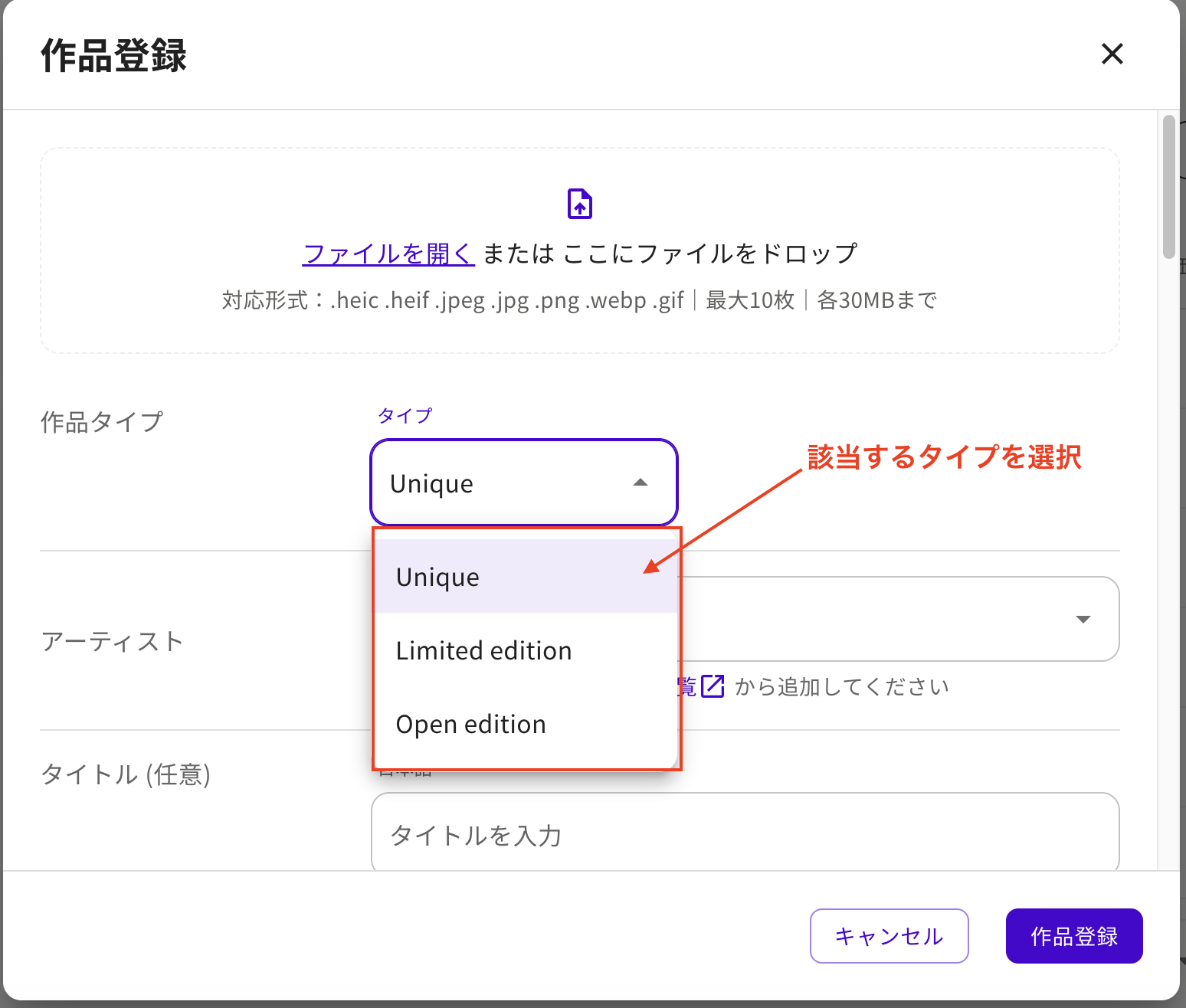This screenshot has width=1186, height=1008.
Task: Submit the form with 作品登録 button
Action: point(1074,935)
